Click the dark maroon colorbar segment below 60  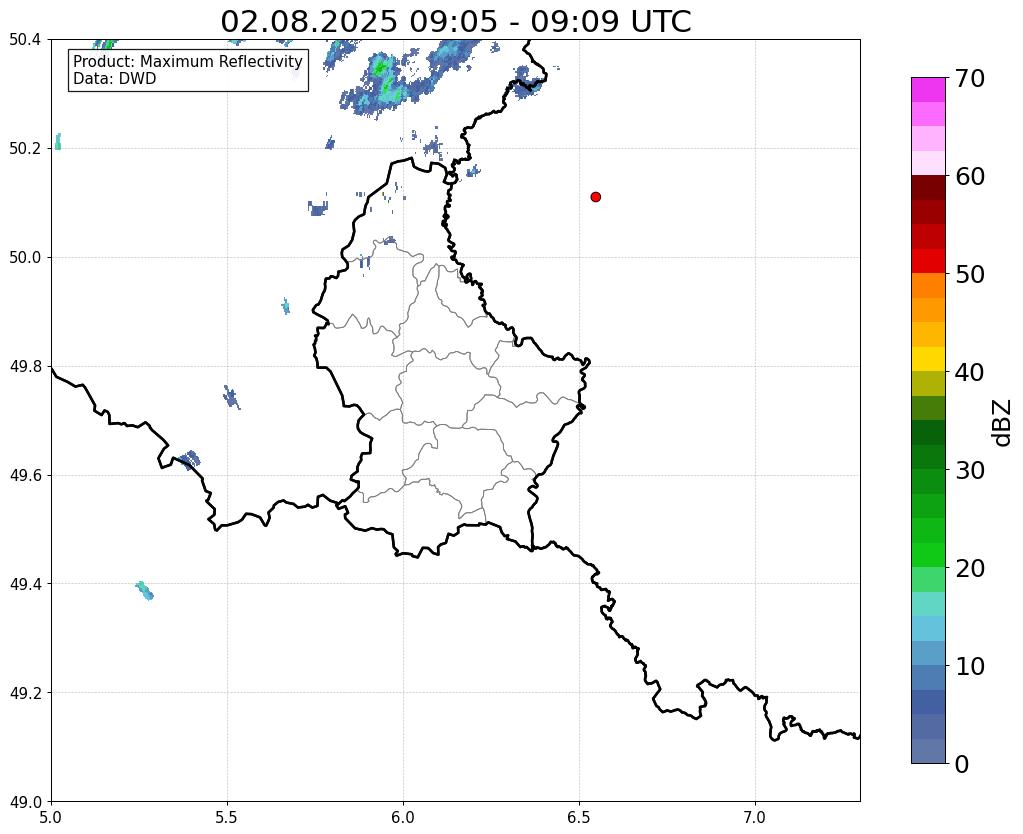[928, 188]
